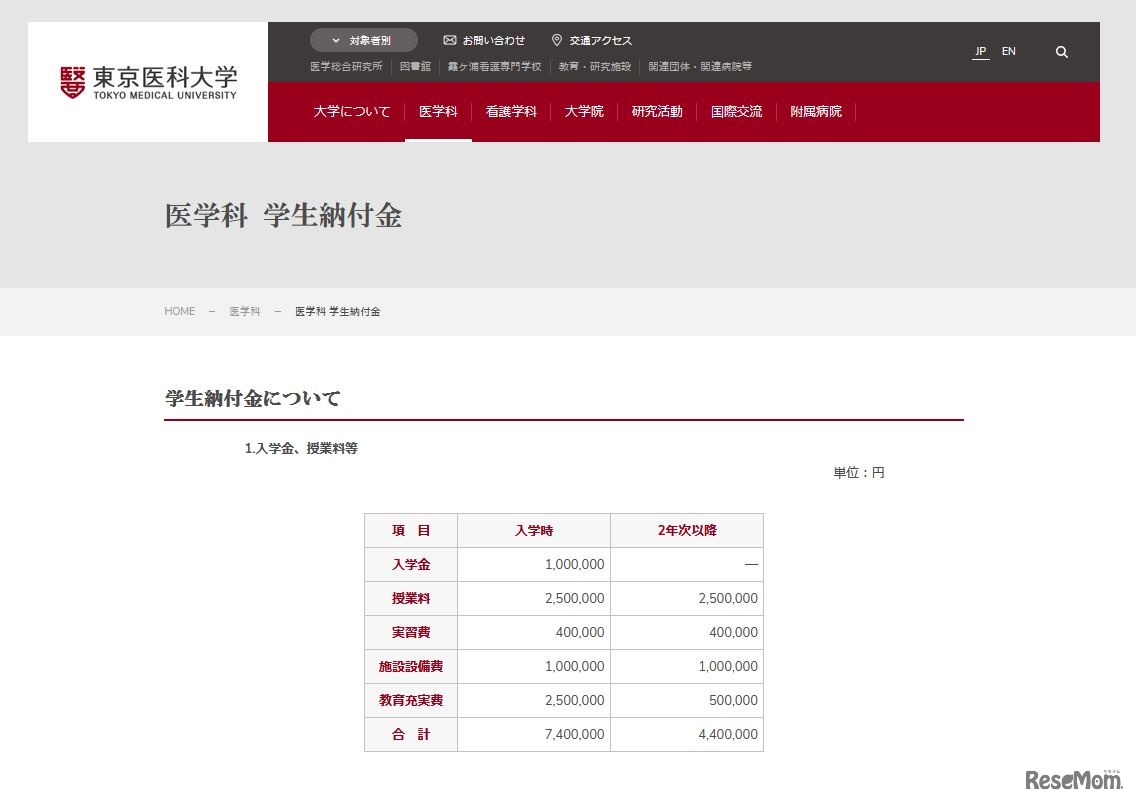This screenshot has height=803, width=1136.
Task: Follow the 図書館 link
Action: coord(415,67)
